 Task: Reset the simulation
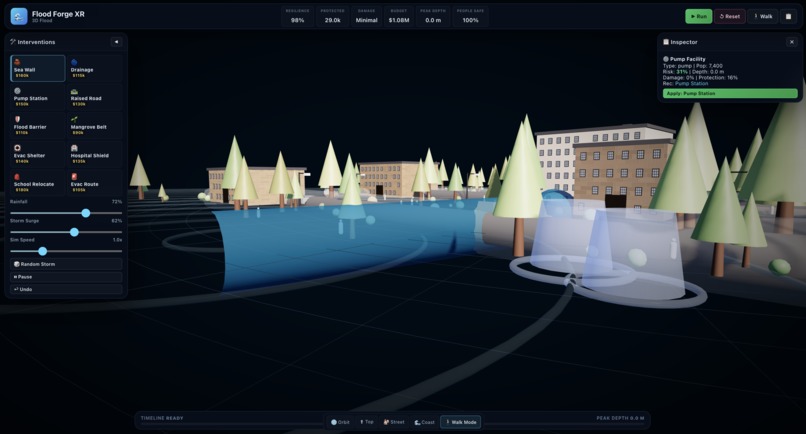tap(730, 16)
